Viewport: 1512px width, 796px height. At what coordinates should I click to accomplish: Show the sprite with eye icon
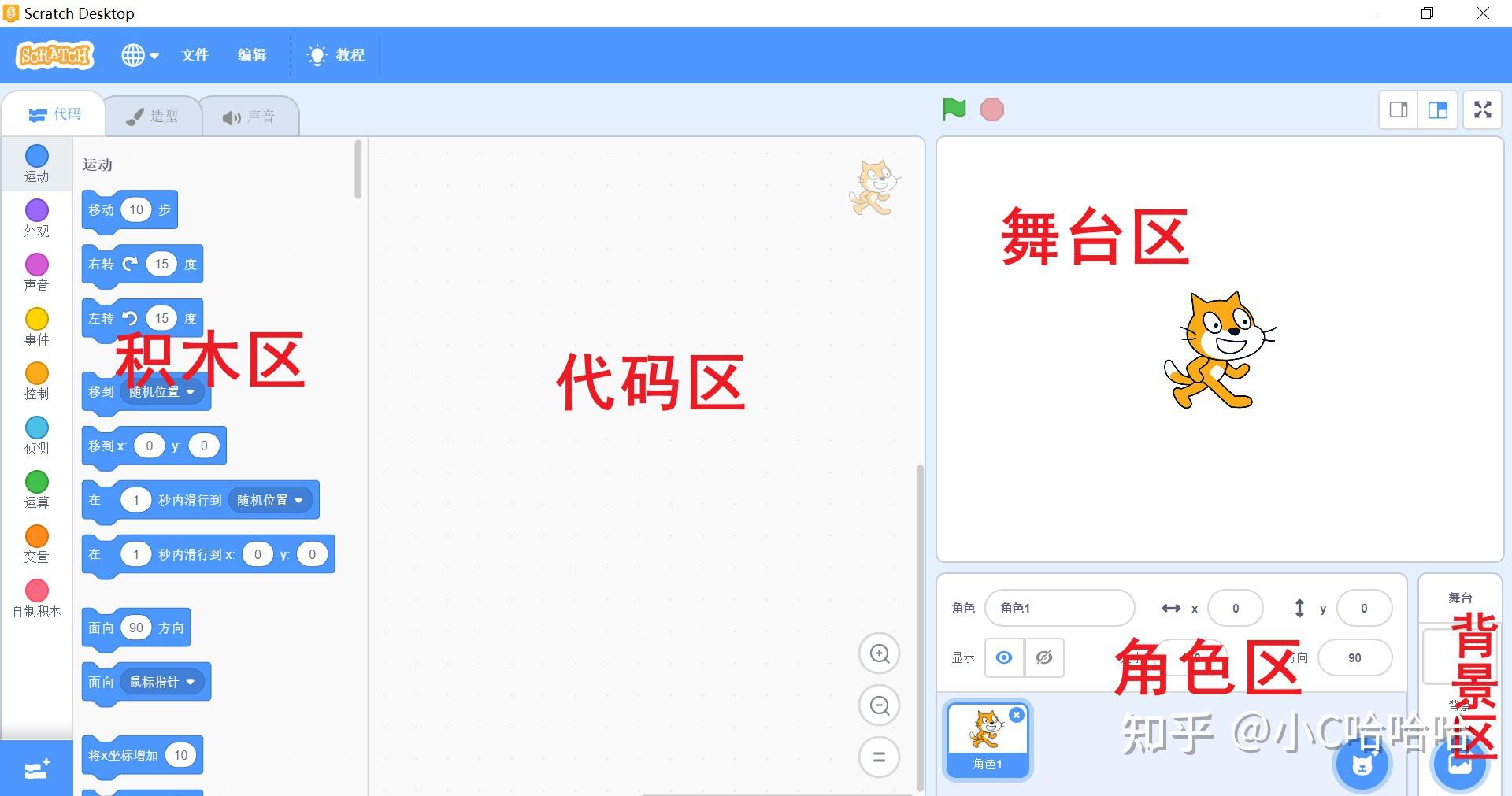point(1004,657)
